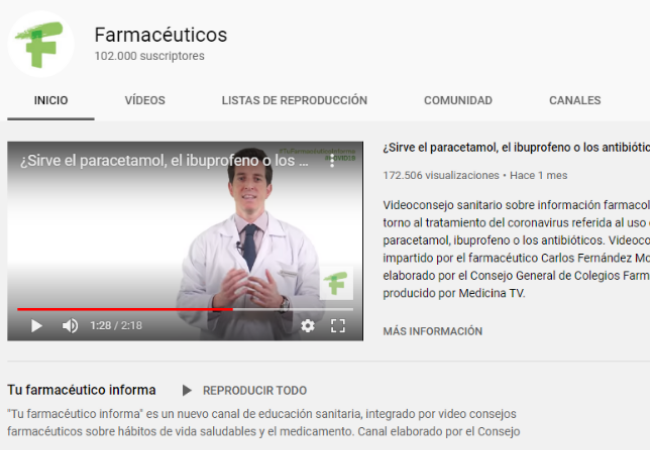650x450 pixels.
Task: Mute the video with the speaker icon
Action: [x=70, y=326]
